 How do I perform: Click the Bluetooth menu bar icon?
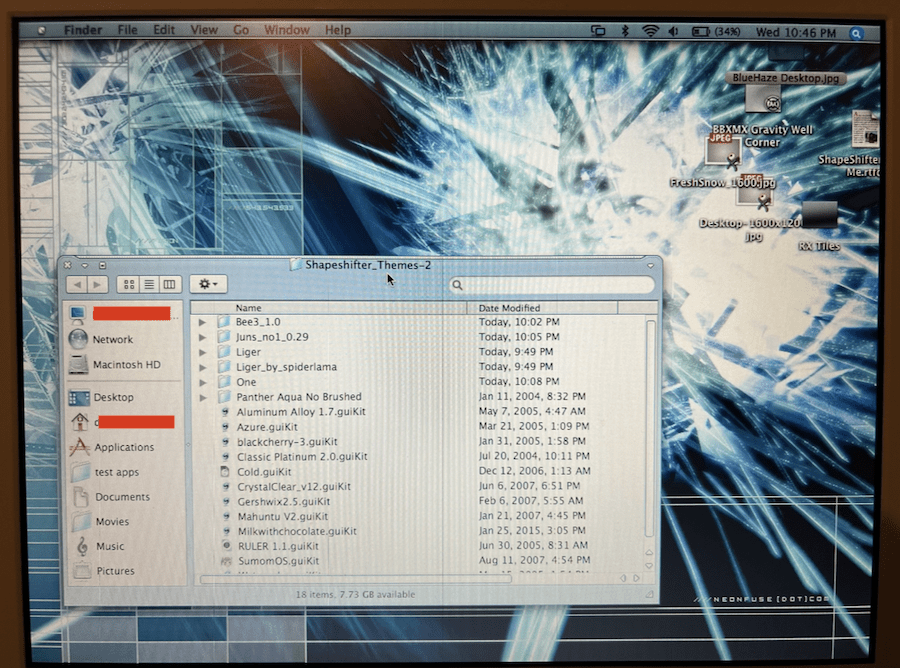coord(625,31)
